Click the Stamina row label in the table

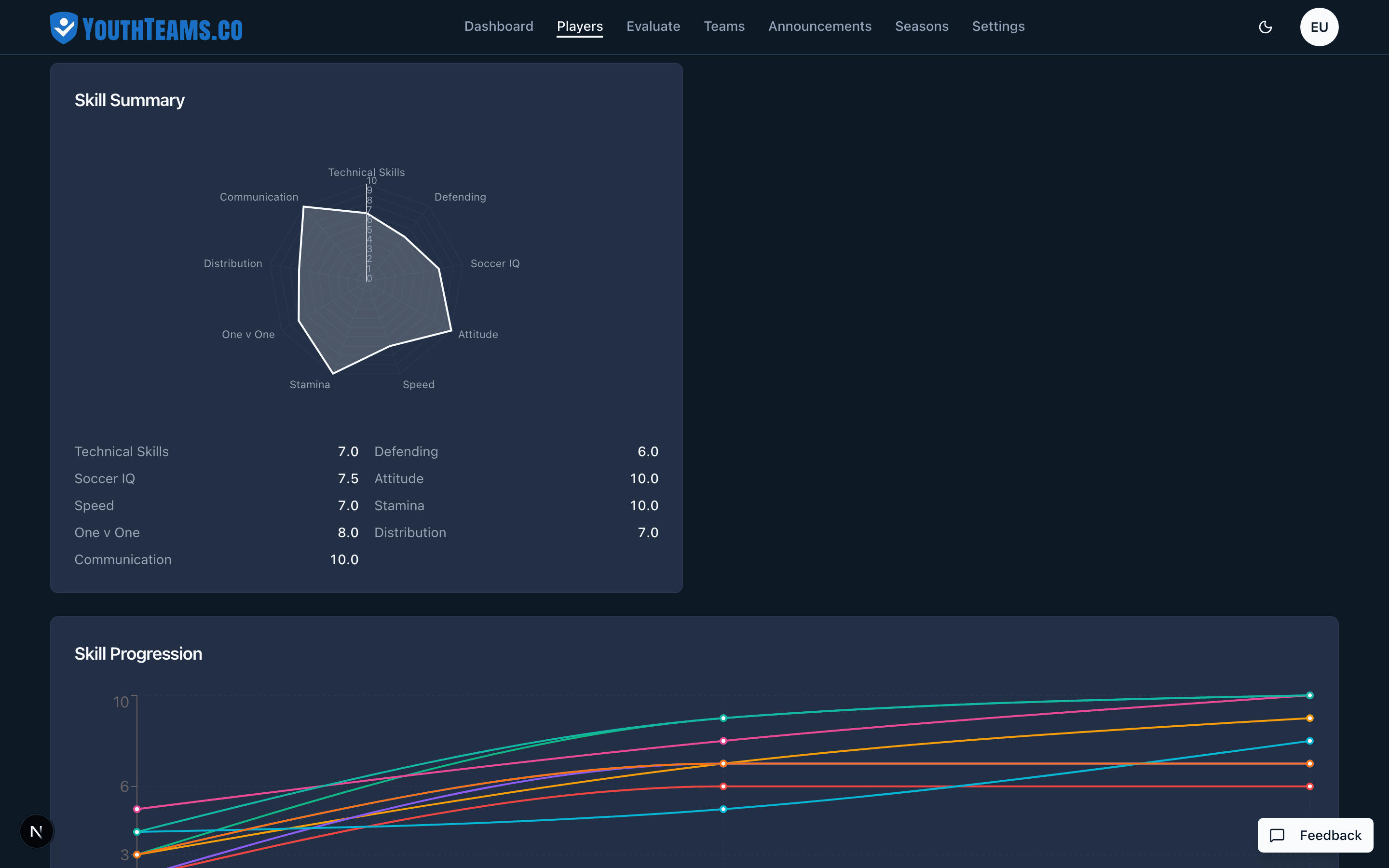click(399, 506)
